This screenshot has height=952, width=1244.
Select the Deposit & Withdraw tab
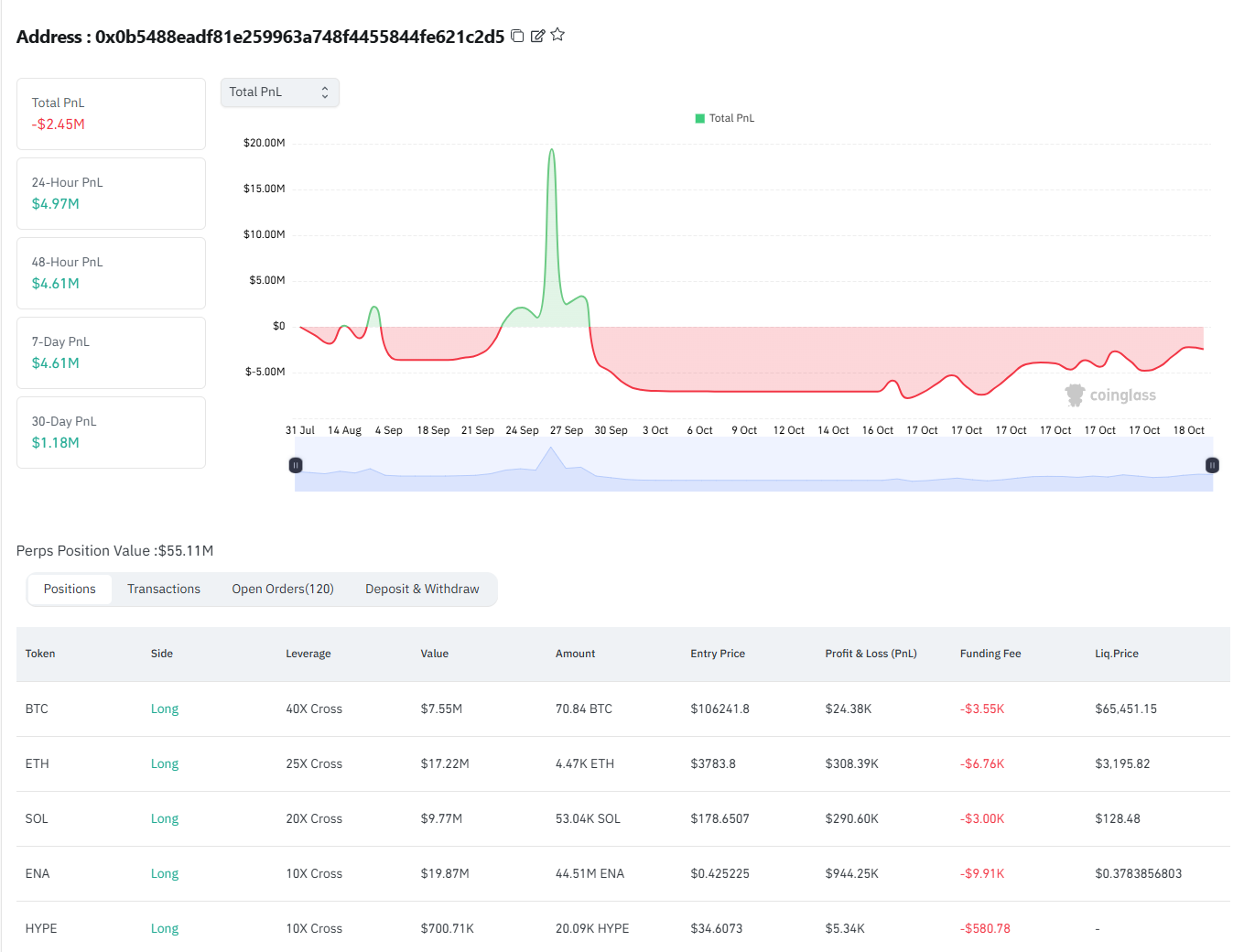[x=422, y=590]
